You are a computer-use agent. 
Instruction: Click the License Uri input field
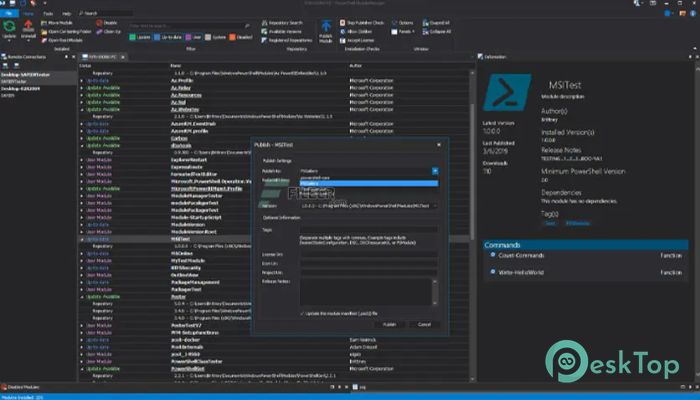point(369,254)
